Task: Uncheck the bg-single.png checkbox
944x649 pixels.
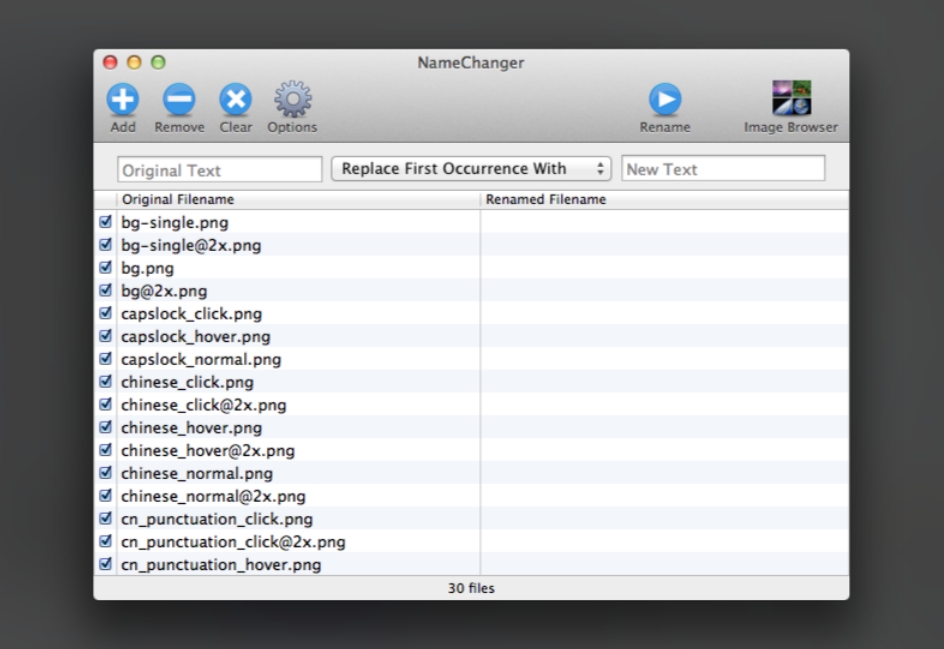Action: click(105, 222)
